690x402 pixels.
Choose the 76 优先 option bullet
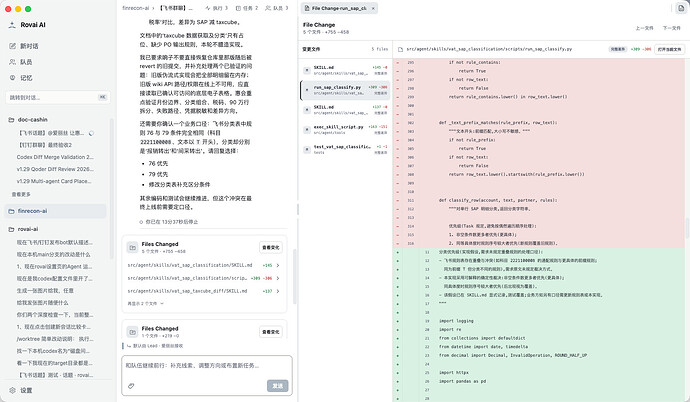(158, 164)
